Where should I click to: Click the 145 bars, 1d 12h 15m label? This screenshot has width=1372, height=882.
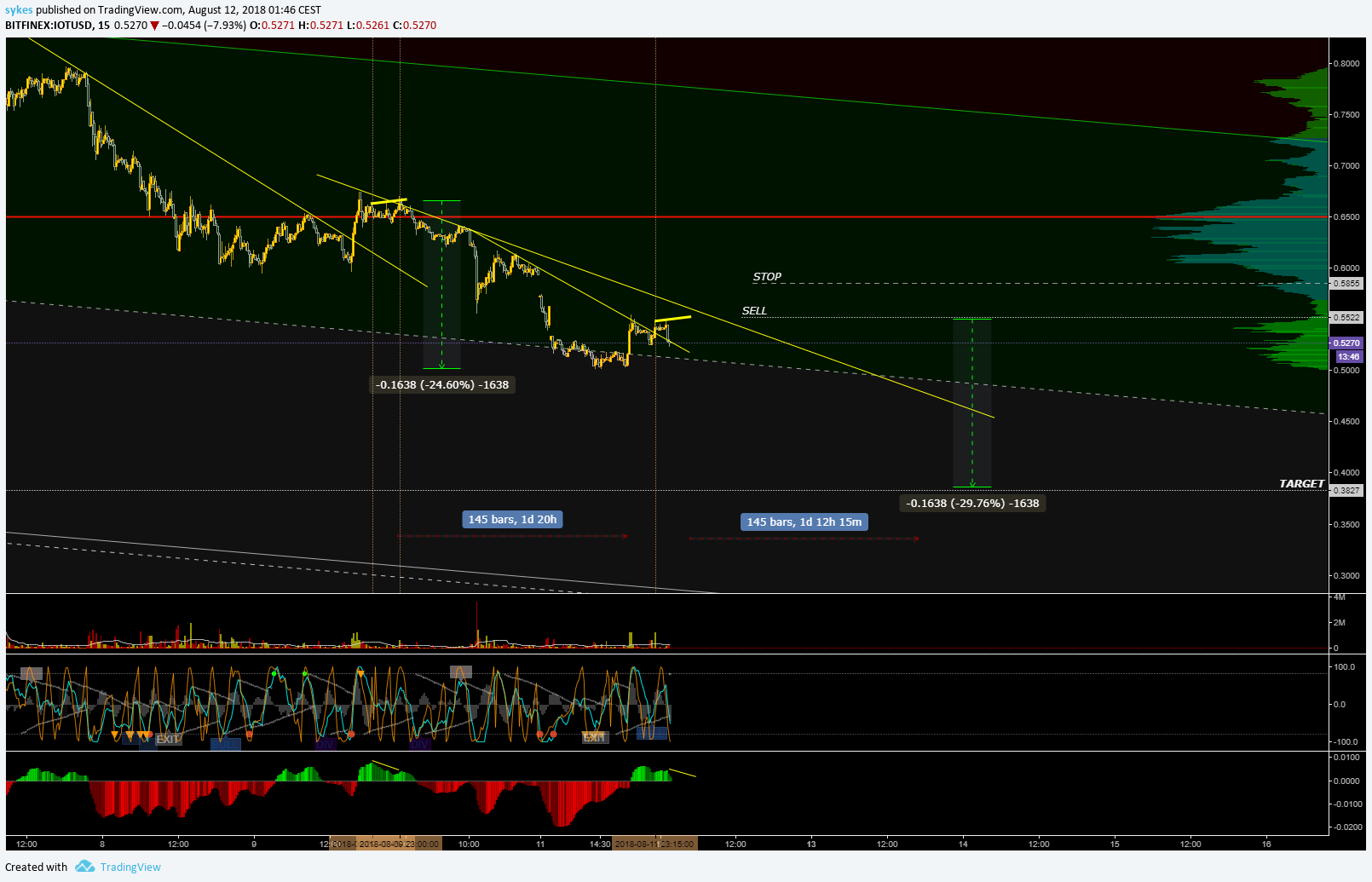click(804, 522)
